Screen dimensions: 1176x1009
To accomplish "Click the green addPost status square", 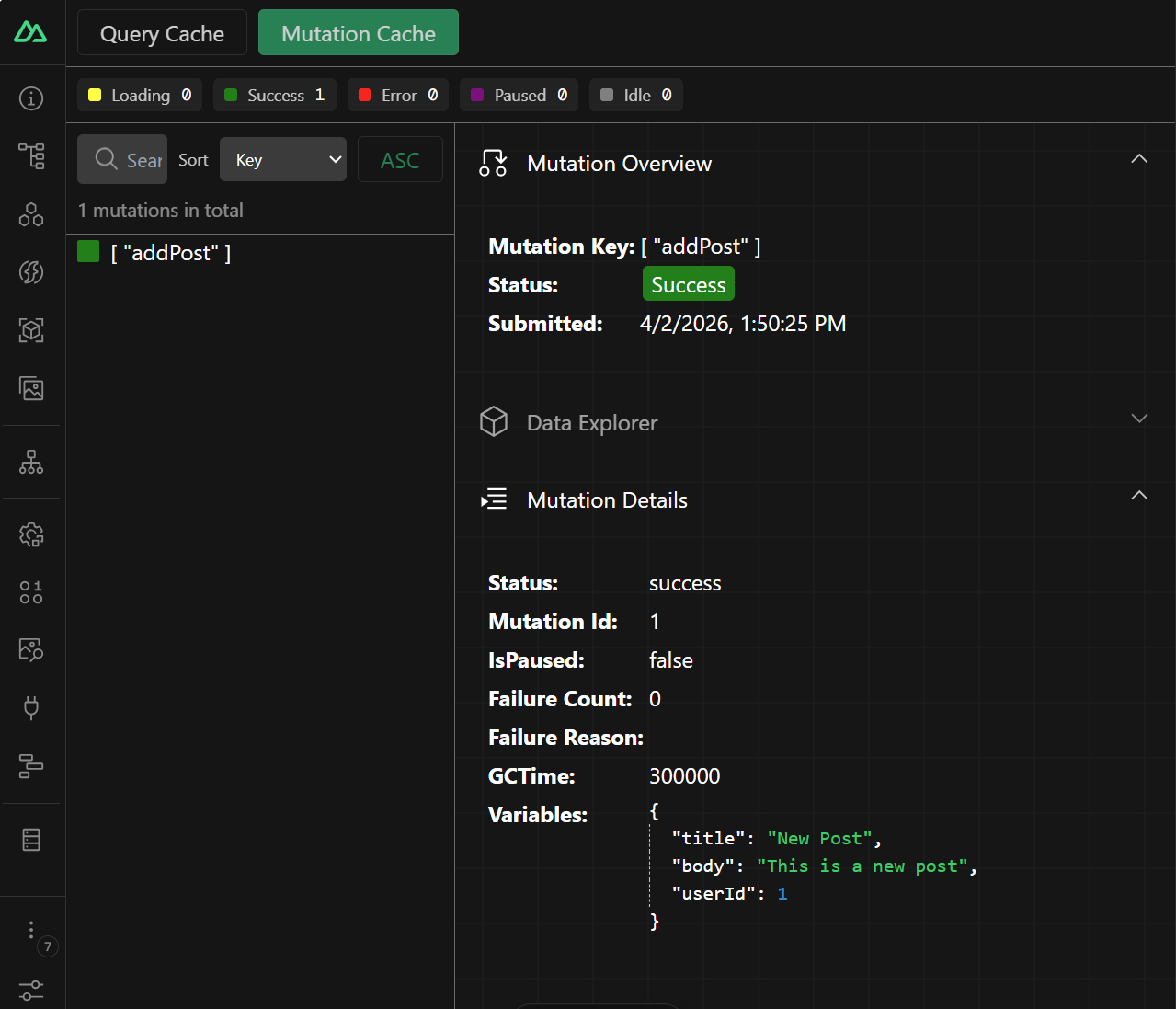I will click(88, 251).
